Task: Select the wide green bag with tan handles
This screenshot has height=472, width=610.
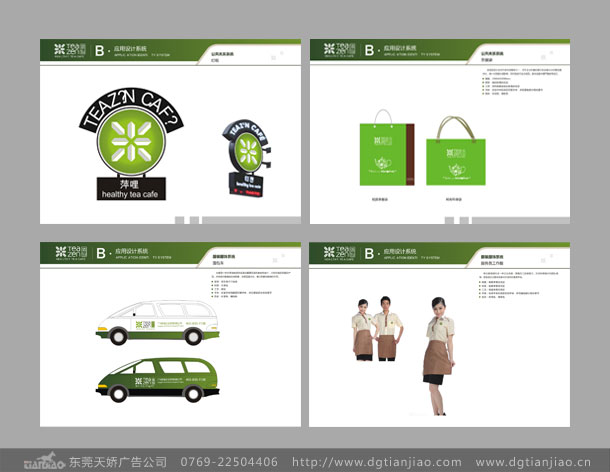Action: pyautogui.click(x=456, y=151)
